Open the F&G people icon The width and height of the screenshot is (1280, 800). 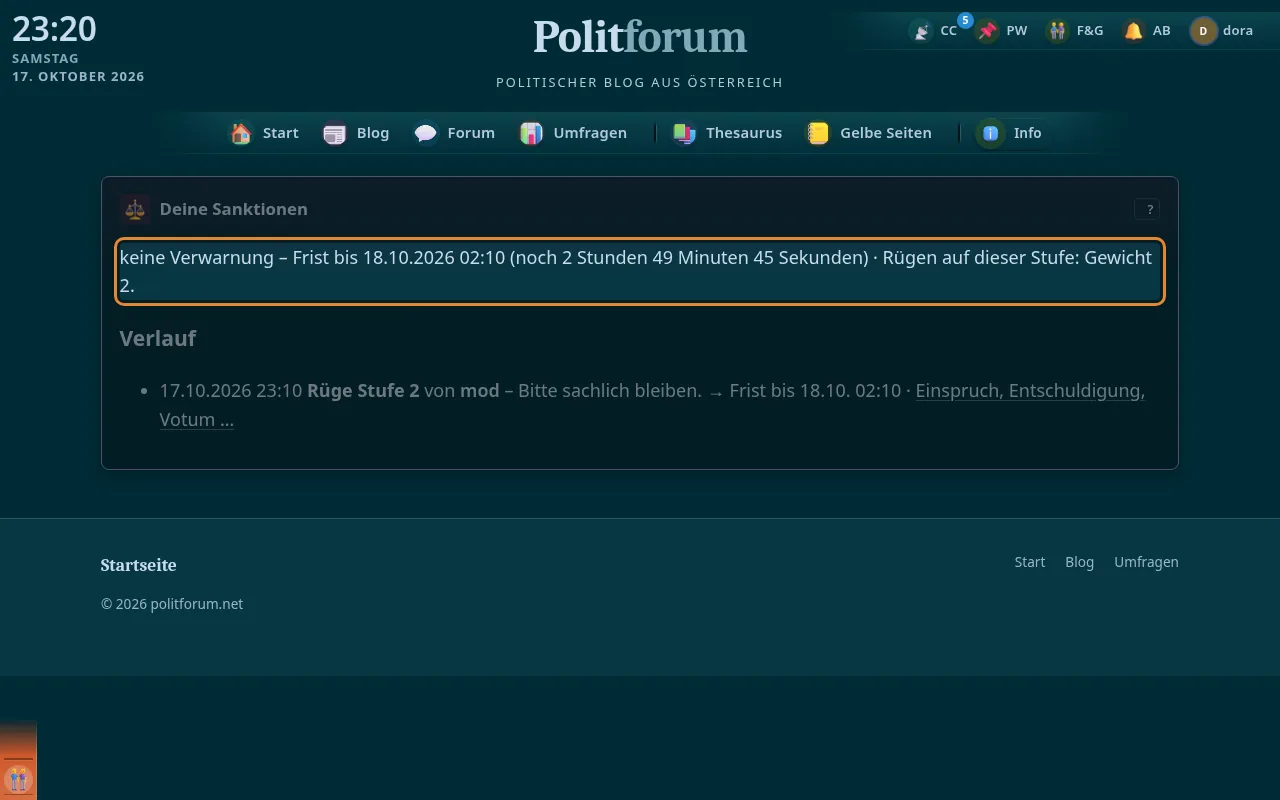coord(1057,31)
